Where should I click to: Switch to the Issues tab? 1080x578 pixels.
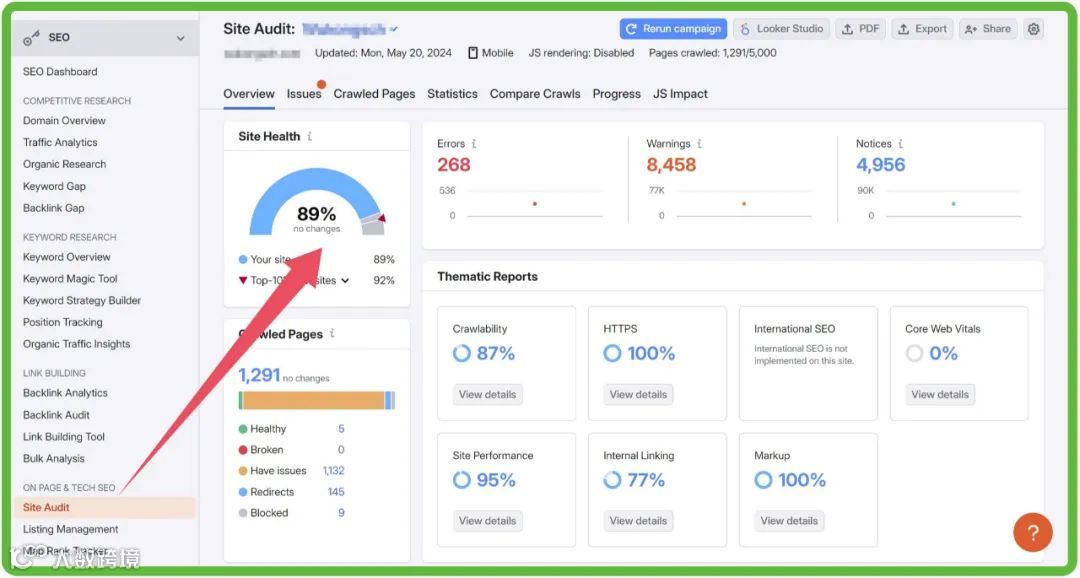tap(304, 94)
